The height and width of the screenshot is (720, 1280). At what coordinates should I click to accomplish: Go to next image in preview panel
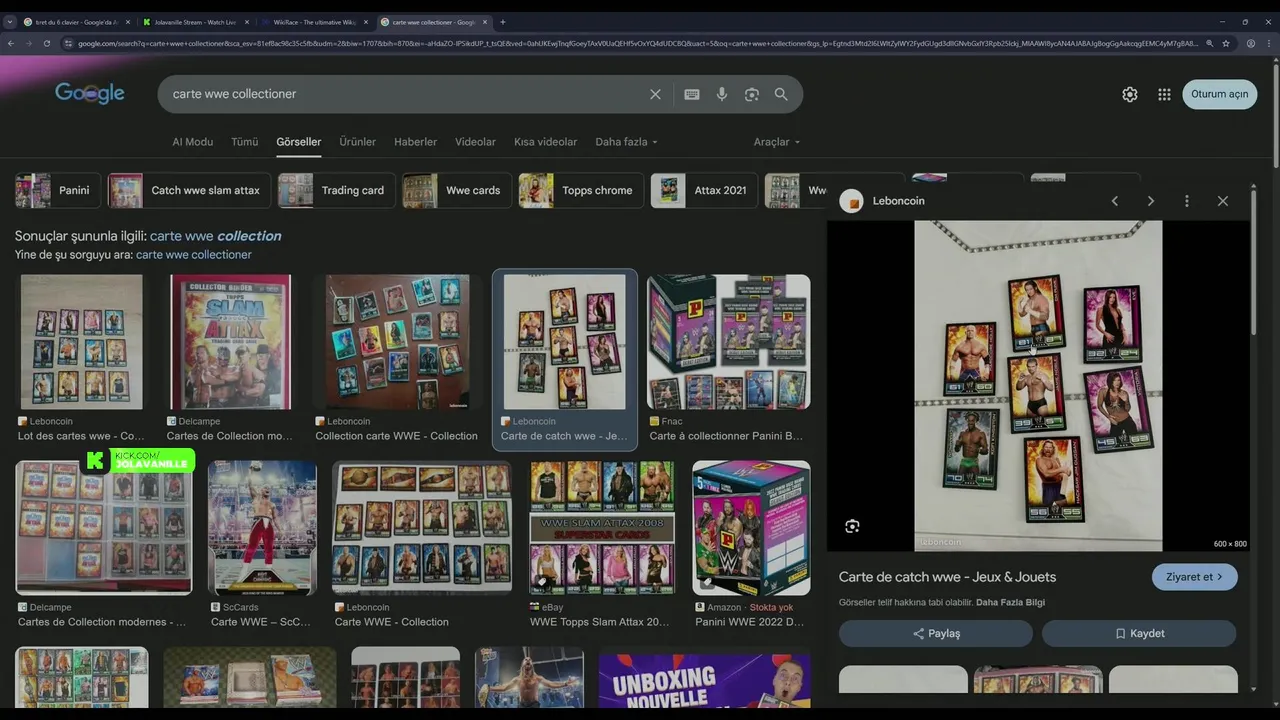coord(1151,201)
